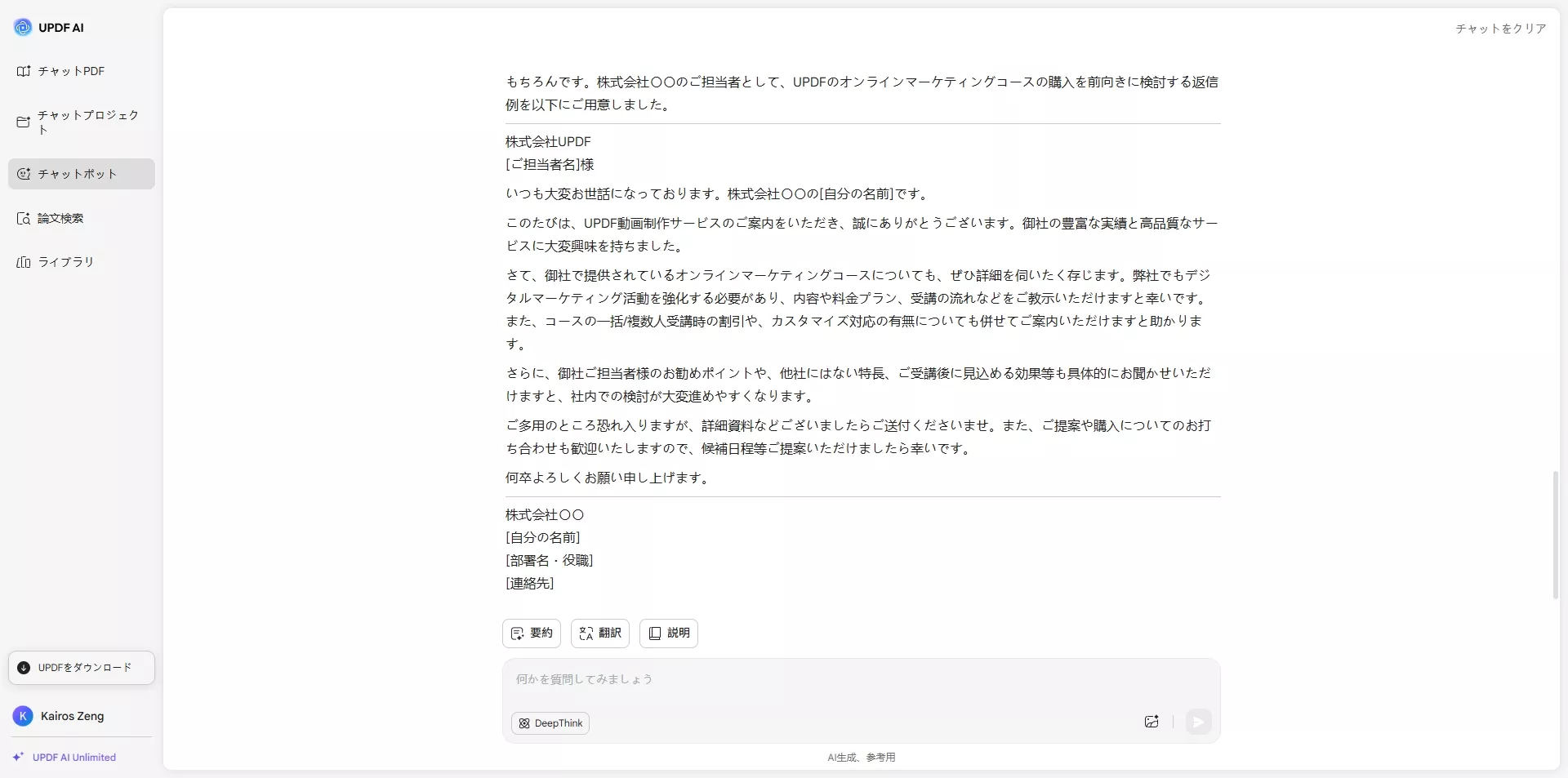
Task: Click the send message arrow button
Action: pyautogui.click(x=1198, y=722)
